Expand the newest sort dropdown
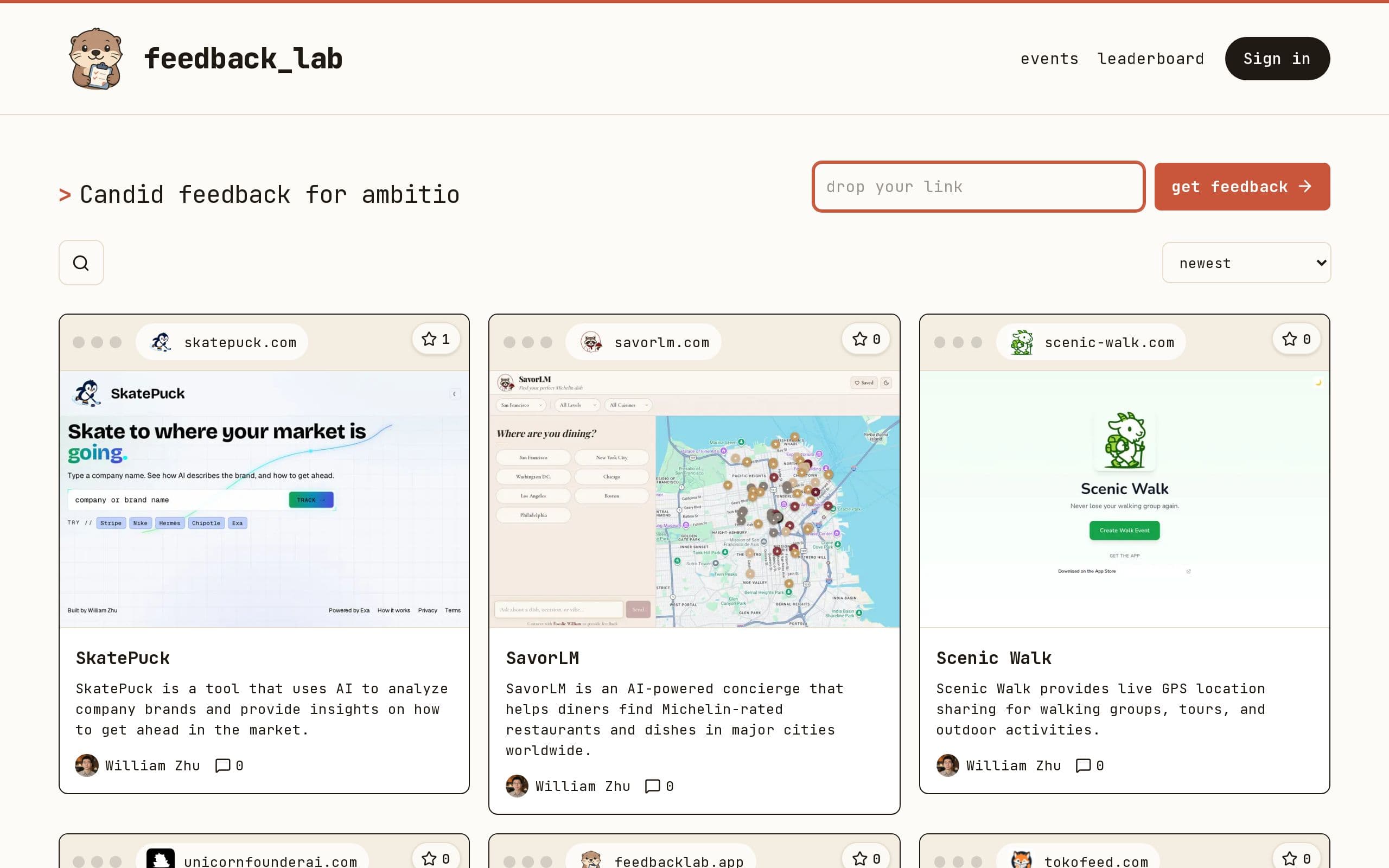Viewport: 1389px width, 868px height. pos(1246,263)
